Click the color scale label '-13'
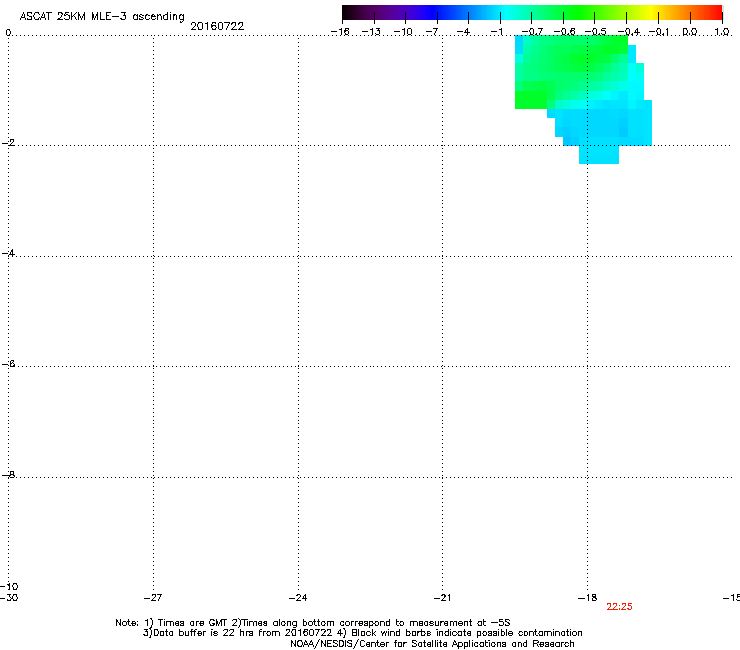740x650 pixels. point(371,32)
